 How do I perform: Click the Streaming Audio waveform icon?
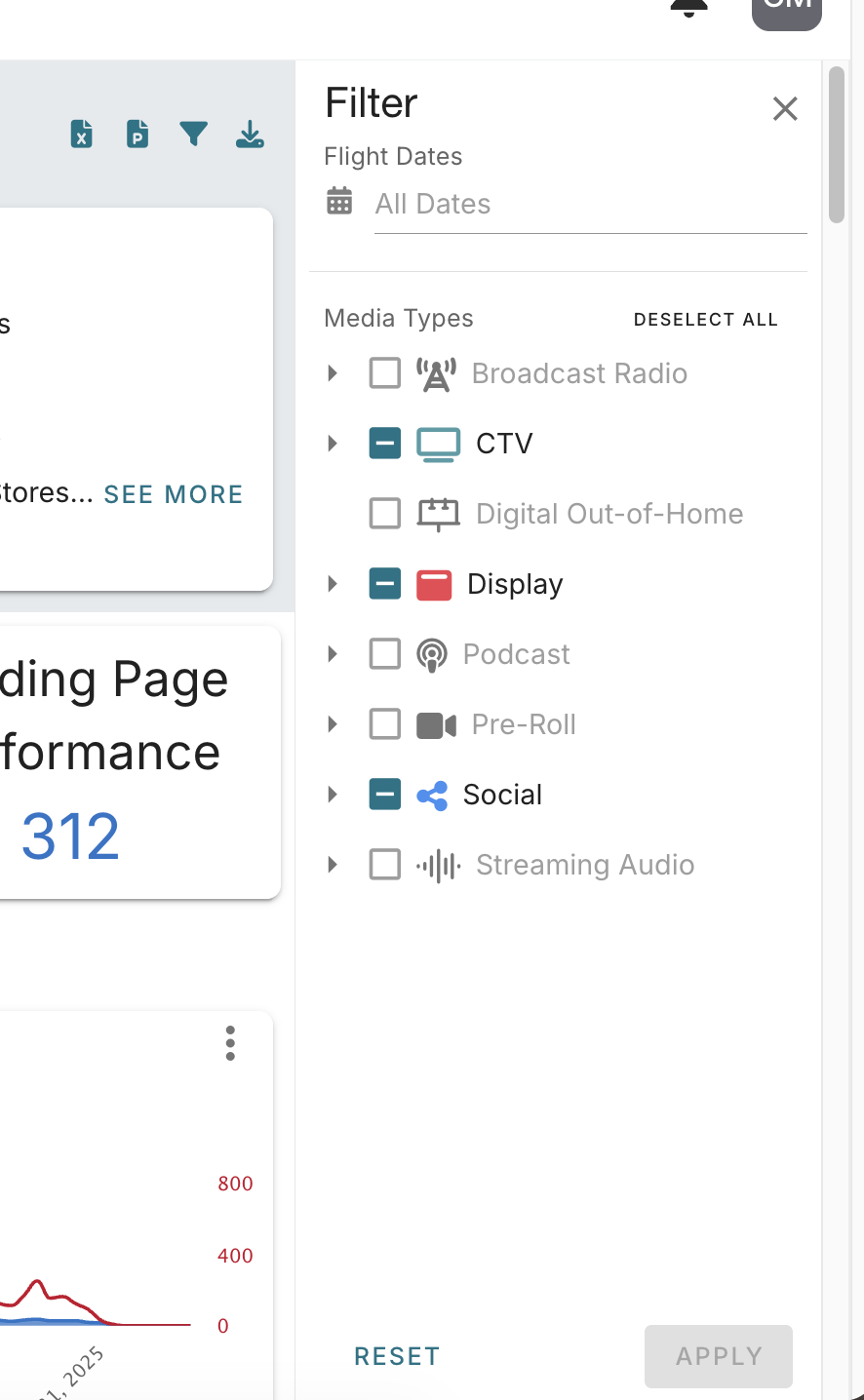pyautogui.click(x=439, y=865)
